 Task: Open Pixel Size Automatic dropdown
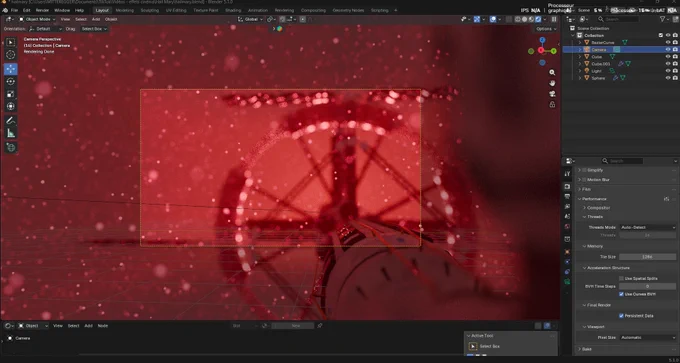tap(648, 337)
